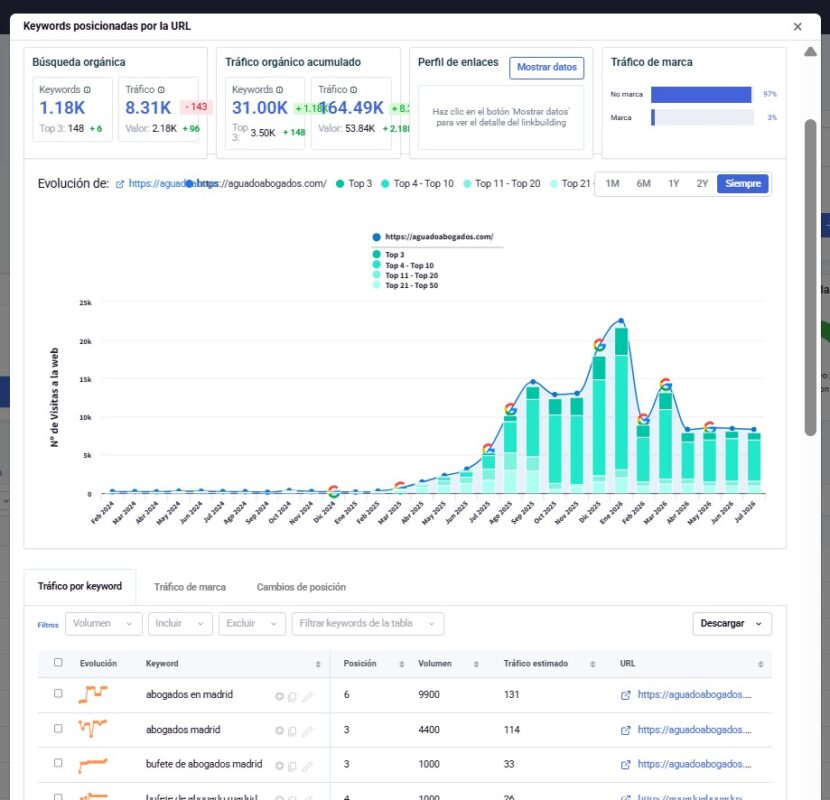Click the add icon for bufete de abogados madrid

pos(279,766)
